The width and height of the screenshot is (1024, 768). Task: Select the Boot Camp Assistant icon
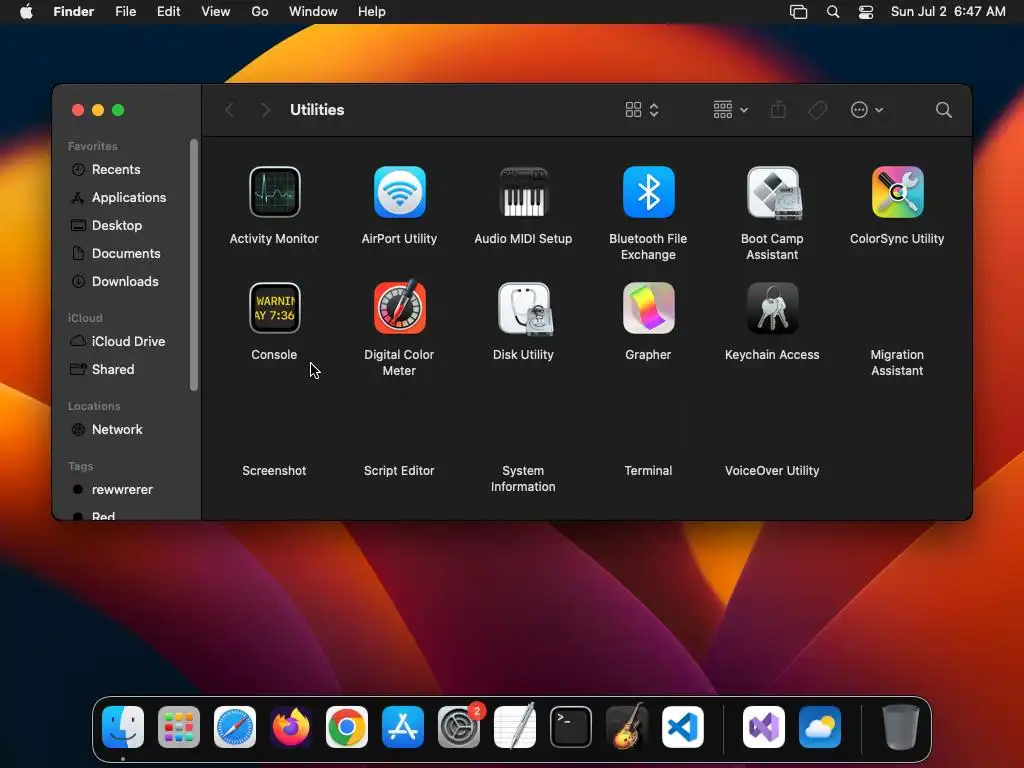pos(773,192)
